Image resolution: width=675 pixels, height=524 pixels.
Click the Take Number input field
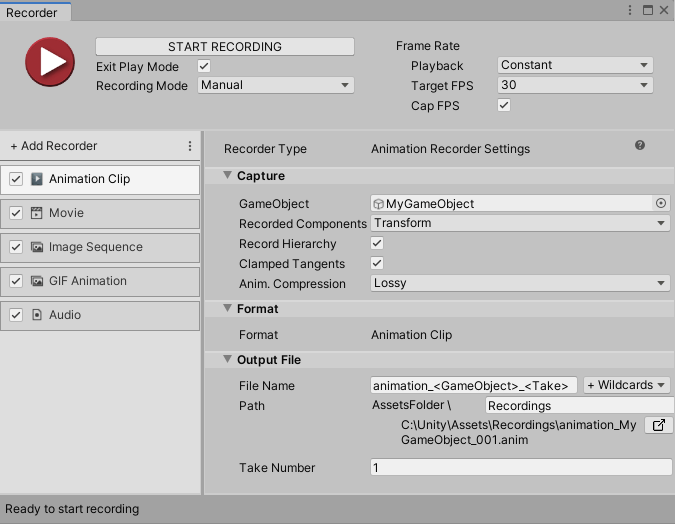pos(521,467)
